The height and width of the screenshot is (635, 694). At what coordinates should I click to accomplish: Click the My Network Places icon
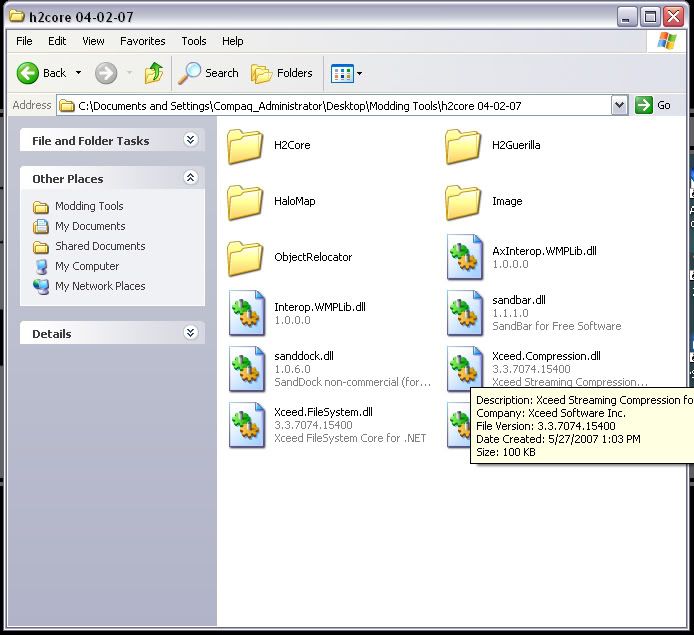[41, 286]
